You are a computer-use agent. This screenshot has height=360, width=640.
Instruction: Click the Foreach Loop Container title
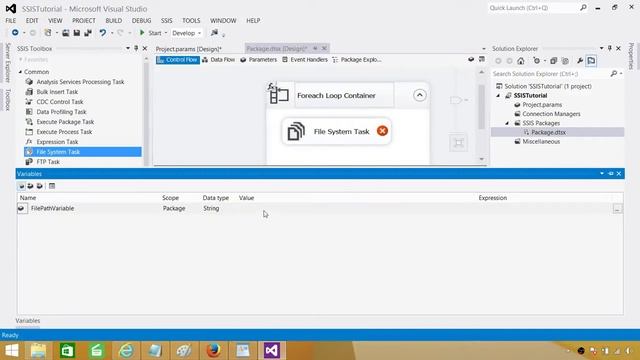tap(336, 96)
